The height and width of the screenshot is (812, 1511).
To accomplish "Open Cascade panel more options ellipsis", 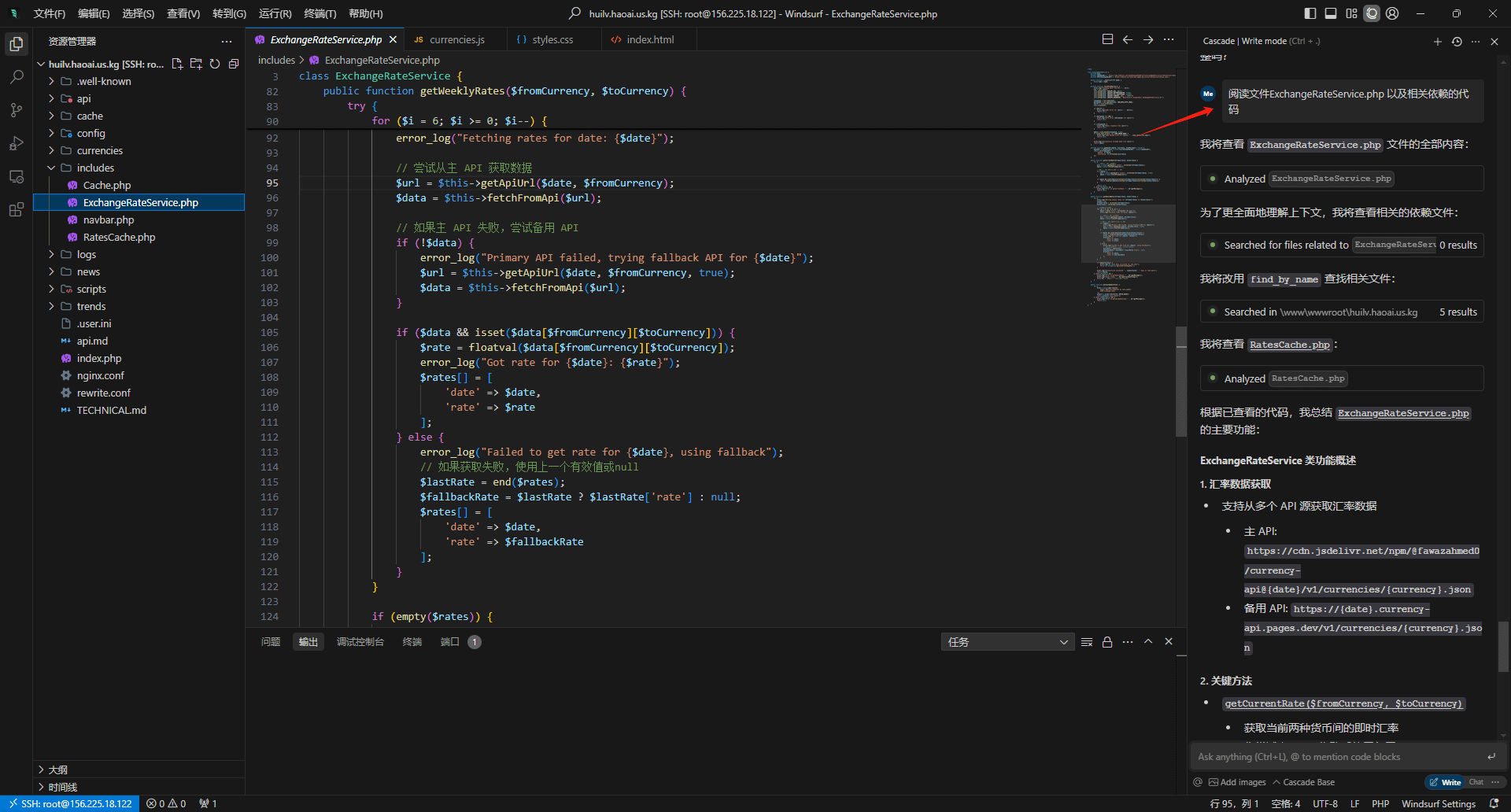I will (1476, 41).
